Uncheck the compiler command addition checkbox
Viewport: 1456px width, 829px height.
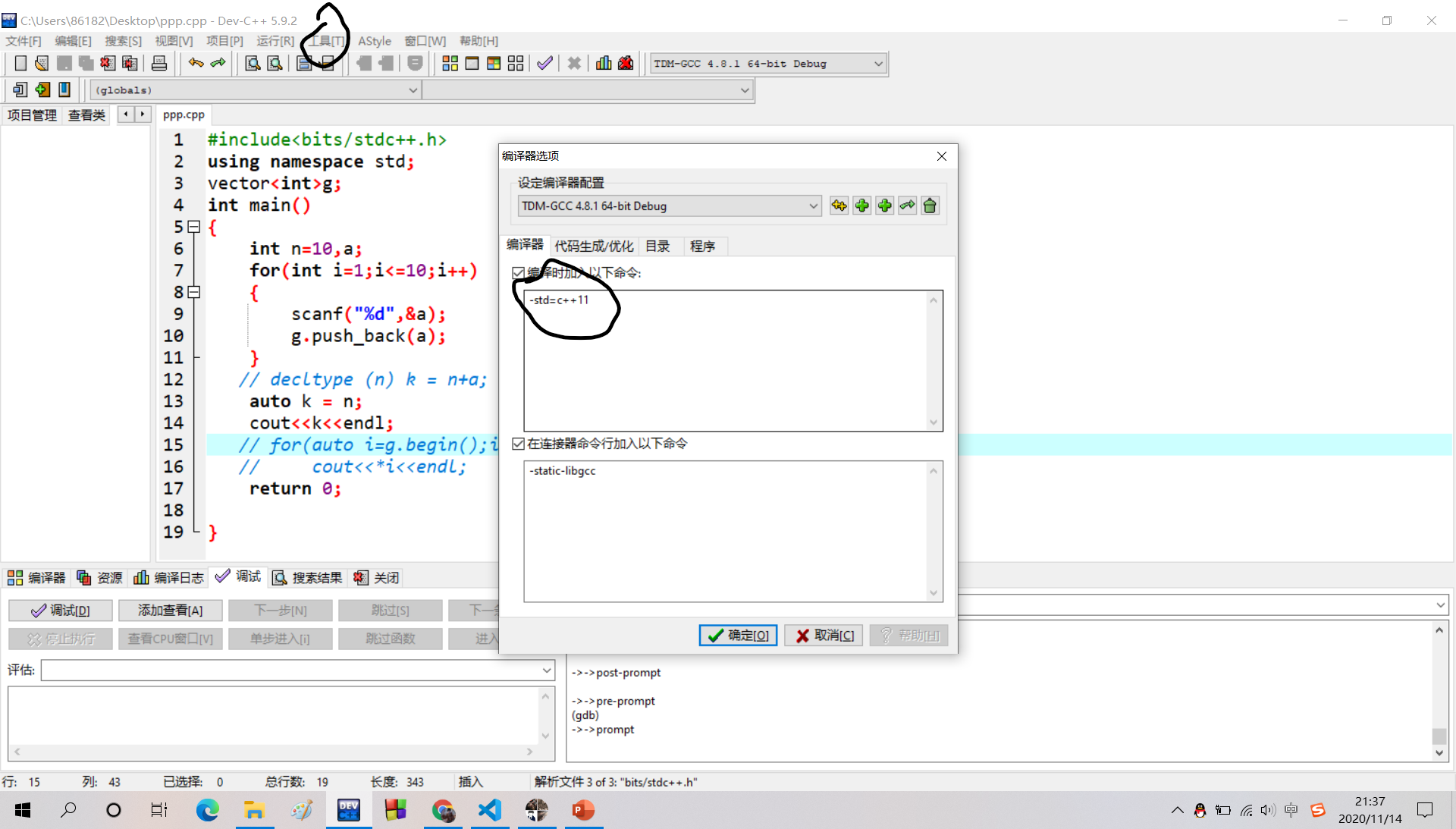518,273
